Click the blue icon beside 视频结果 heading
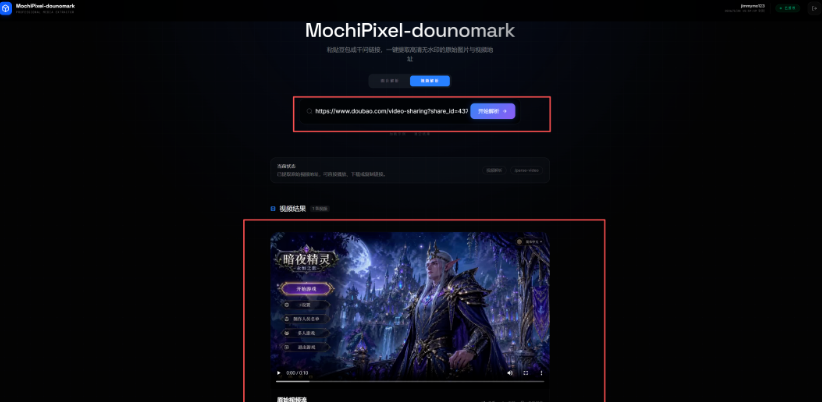The image size is (822, 402). [273, 209]
